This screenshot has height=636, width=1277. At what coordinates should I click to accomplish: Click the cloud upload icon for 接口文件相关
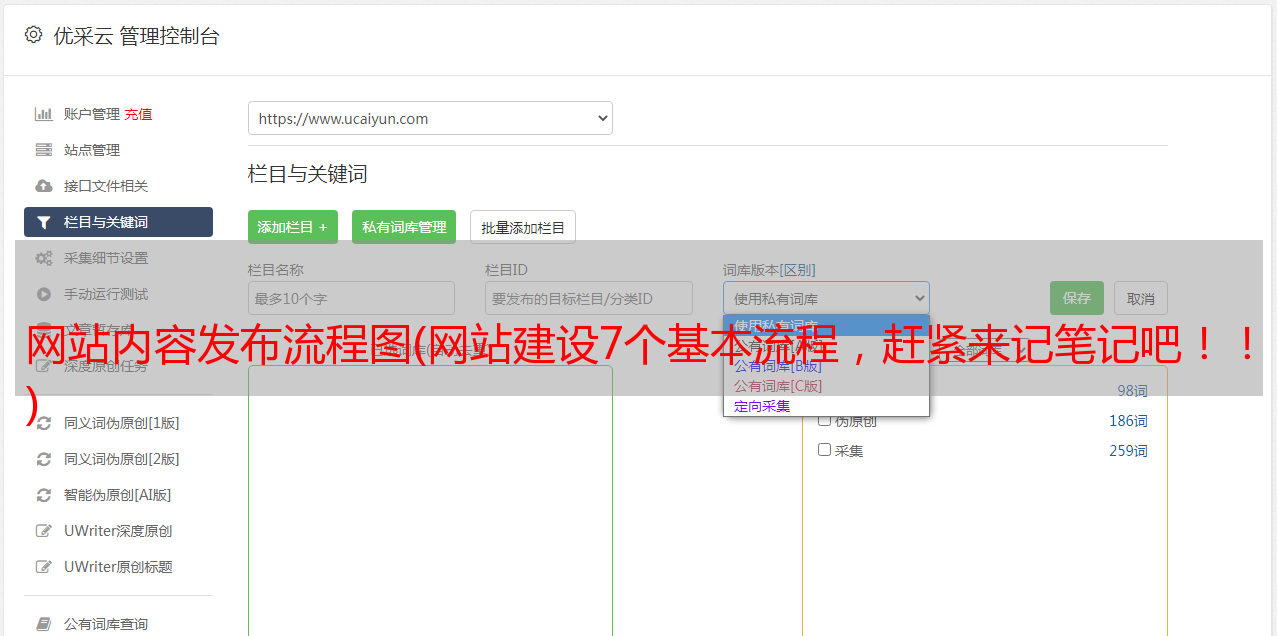coord(43,186)
